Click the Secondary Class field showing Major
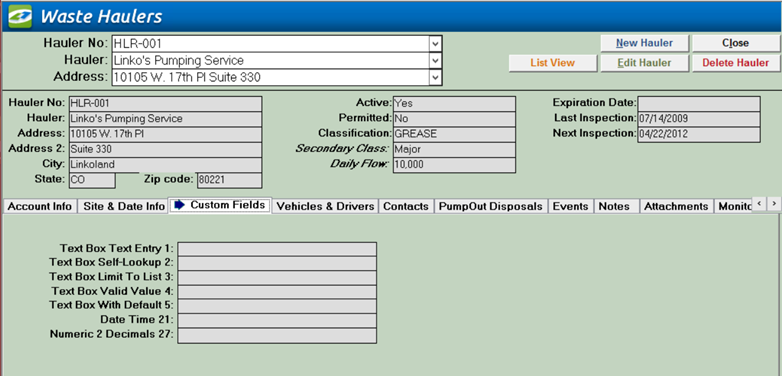Image resolution: width=782 pixels, height=376 pixels. [454, 149]
